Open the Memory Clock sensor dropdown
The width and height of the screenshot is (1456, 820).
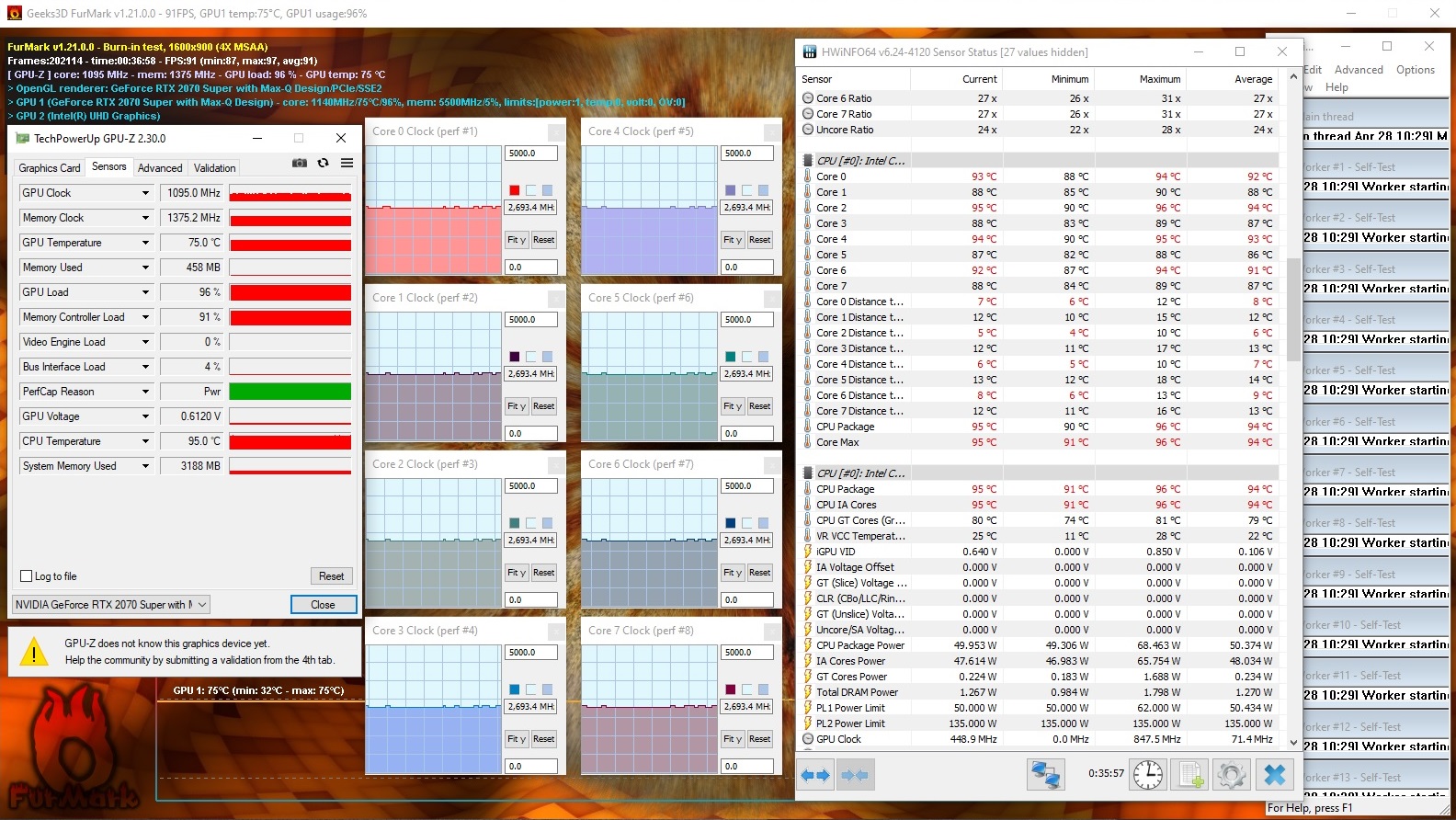(x=145, y=218)
